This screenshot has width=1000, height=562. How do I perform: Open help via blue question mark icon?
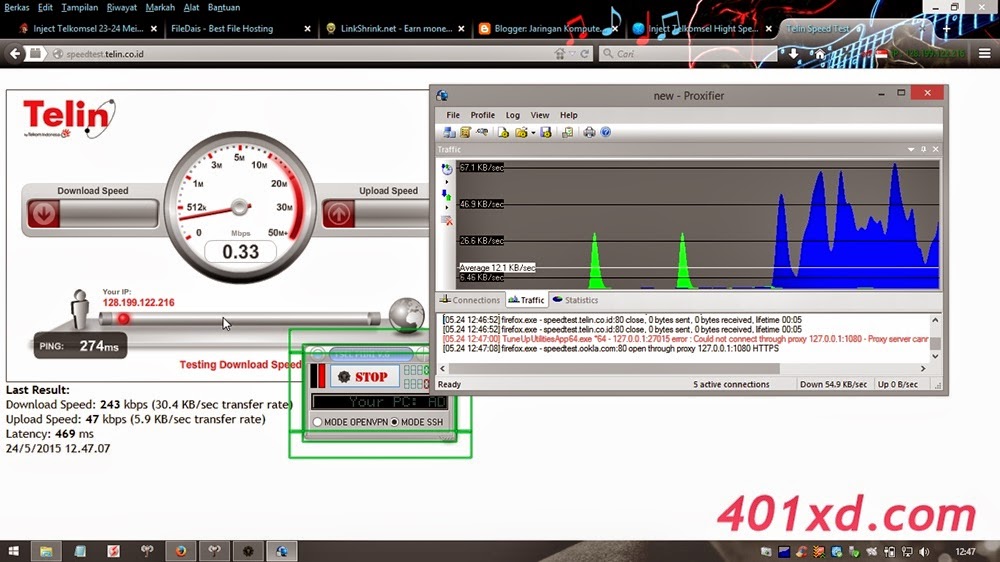pyautogui.click(x=606, y=132)
